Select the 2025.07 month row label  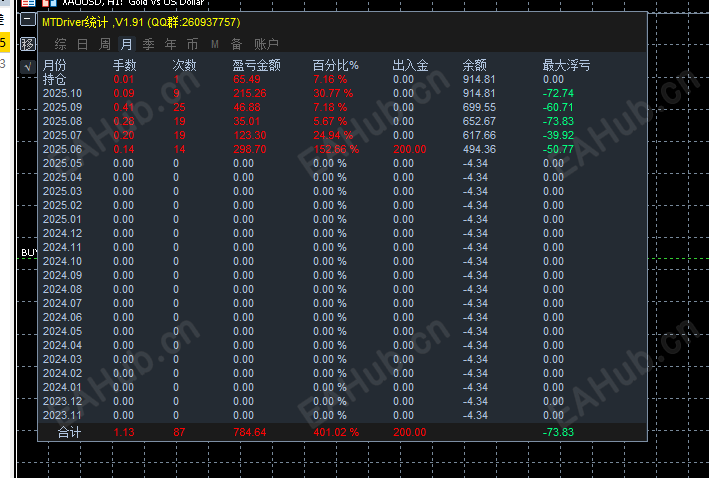[62, 136]
